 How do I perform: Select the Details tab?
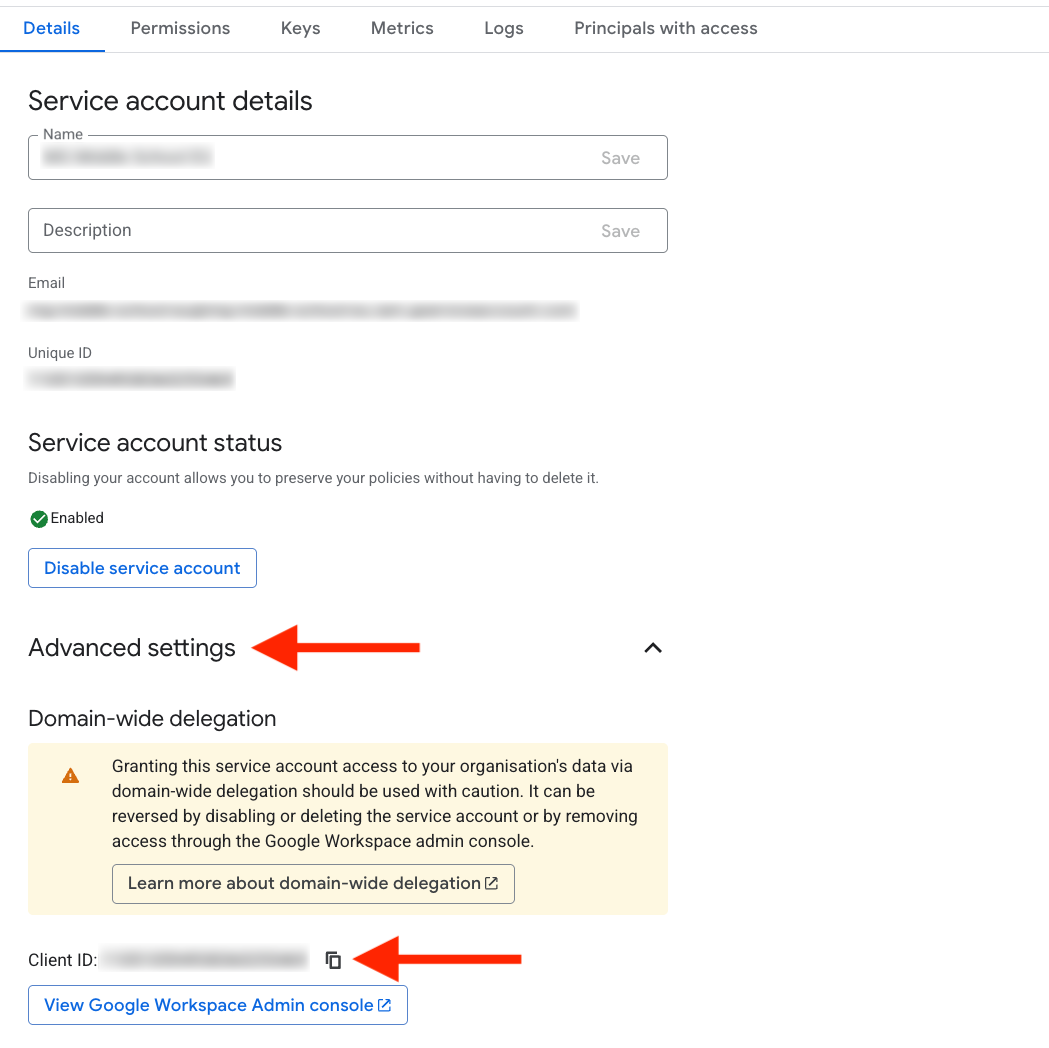52,28
